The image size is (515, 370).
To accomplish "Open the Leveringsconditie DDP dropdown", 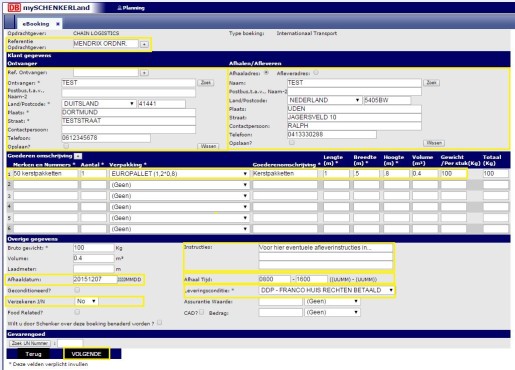I will (327, 290).
